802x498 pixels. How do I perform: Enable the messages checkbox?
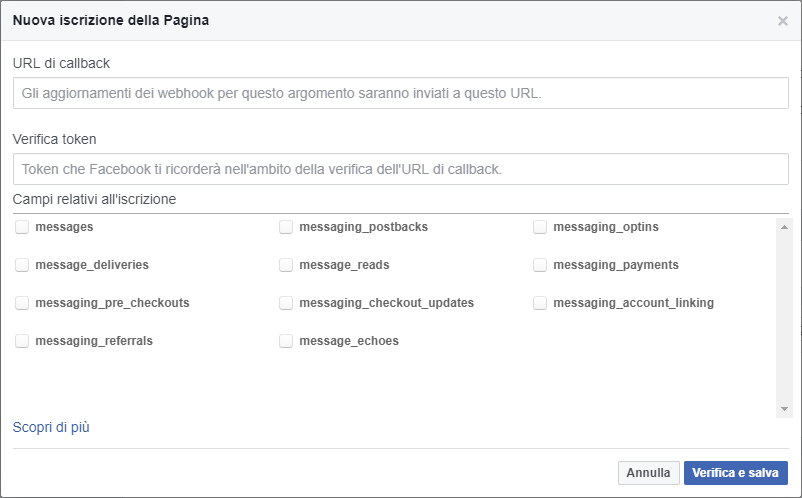tap(22, 227)
